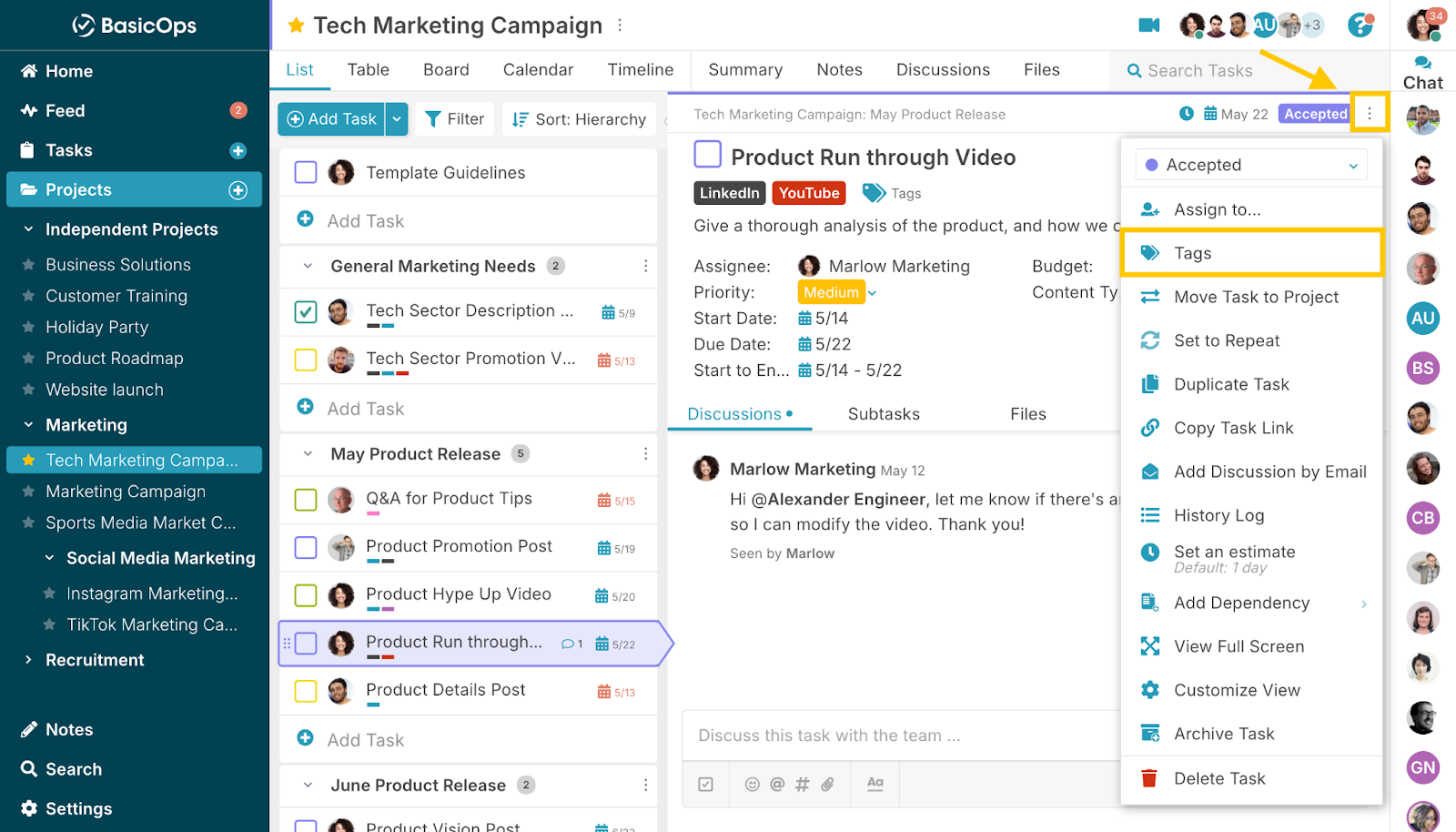Check off Template Guidelines task
Image resolution: width=1456 pixels, height=832 pixels.
coord(306,173)
